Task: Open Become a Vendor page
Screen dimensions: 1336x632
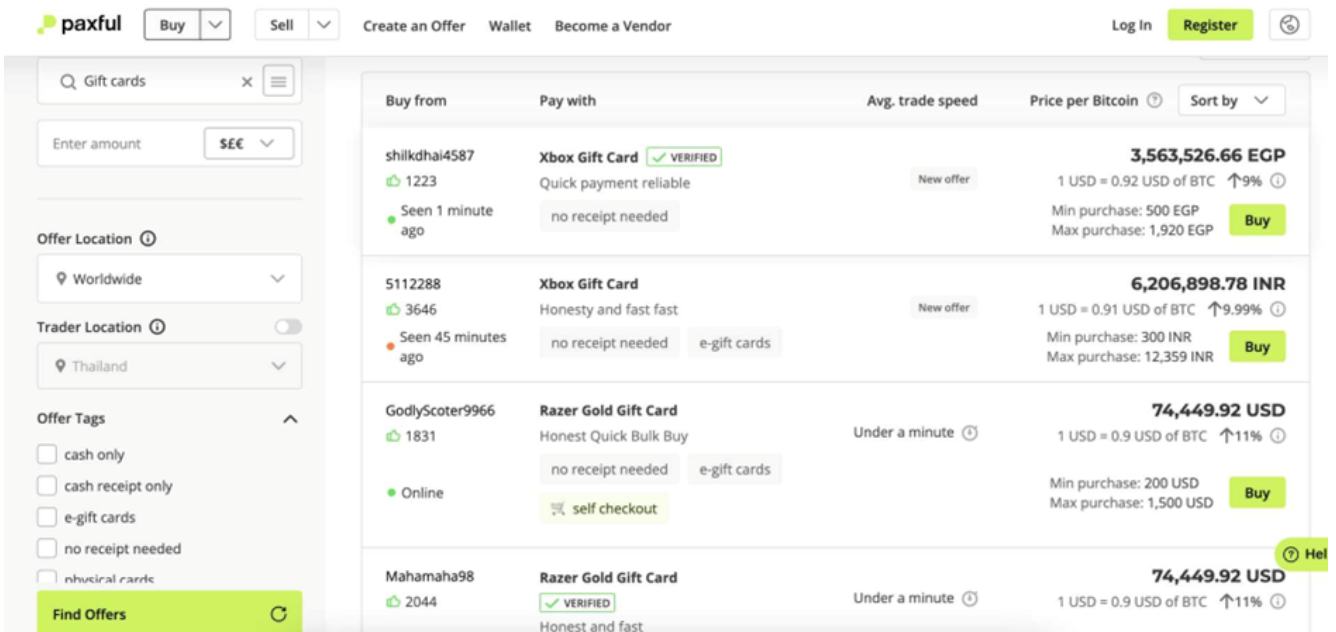Action: [x=613, y=26]
